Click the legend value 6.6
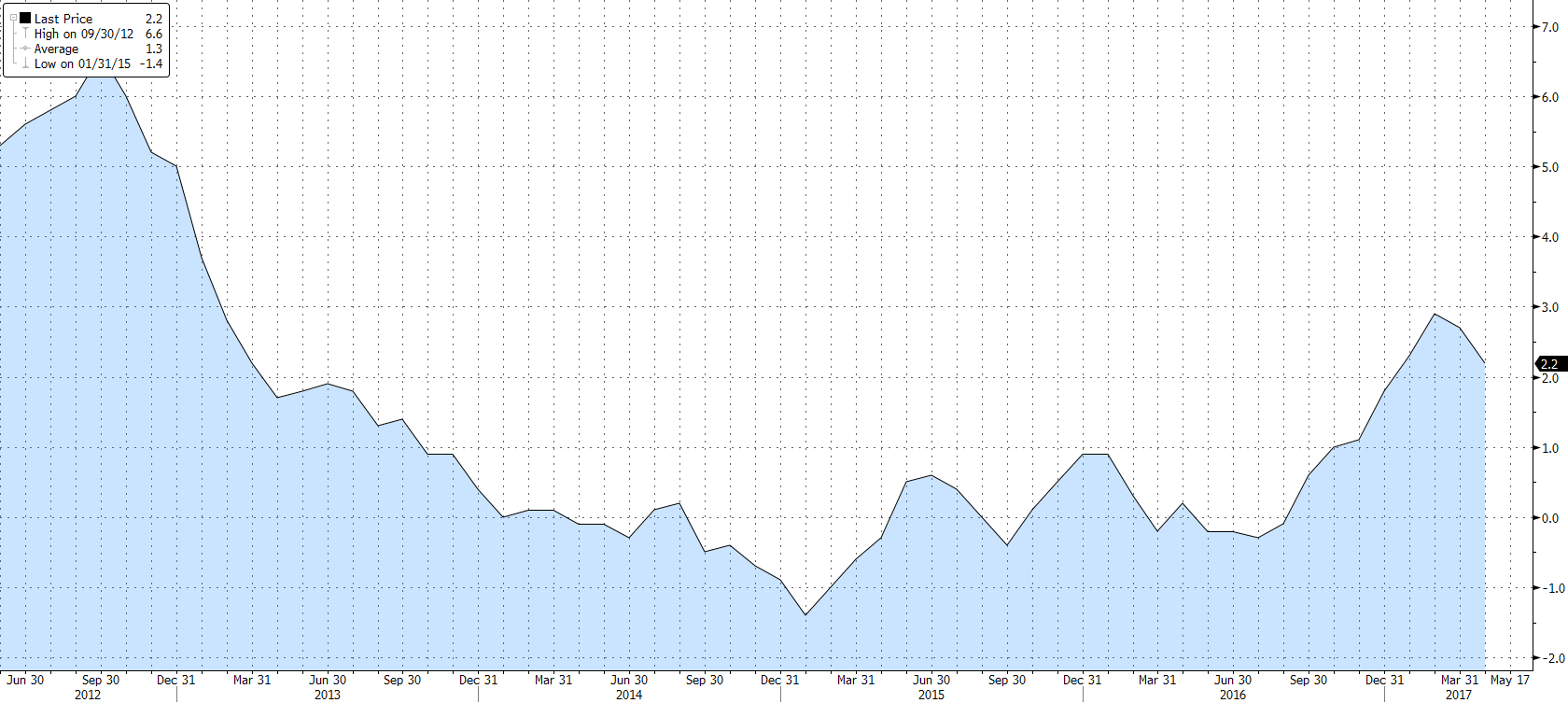Image resolution: width=1568 pixels, height=703 pixels. [154, 34]
